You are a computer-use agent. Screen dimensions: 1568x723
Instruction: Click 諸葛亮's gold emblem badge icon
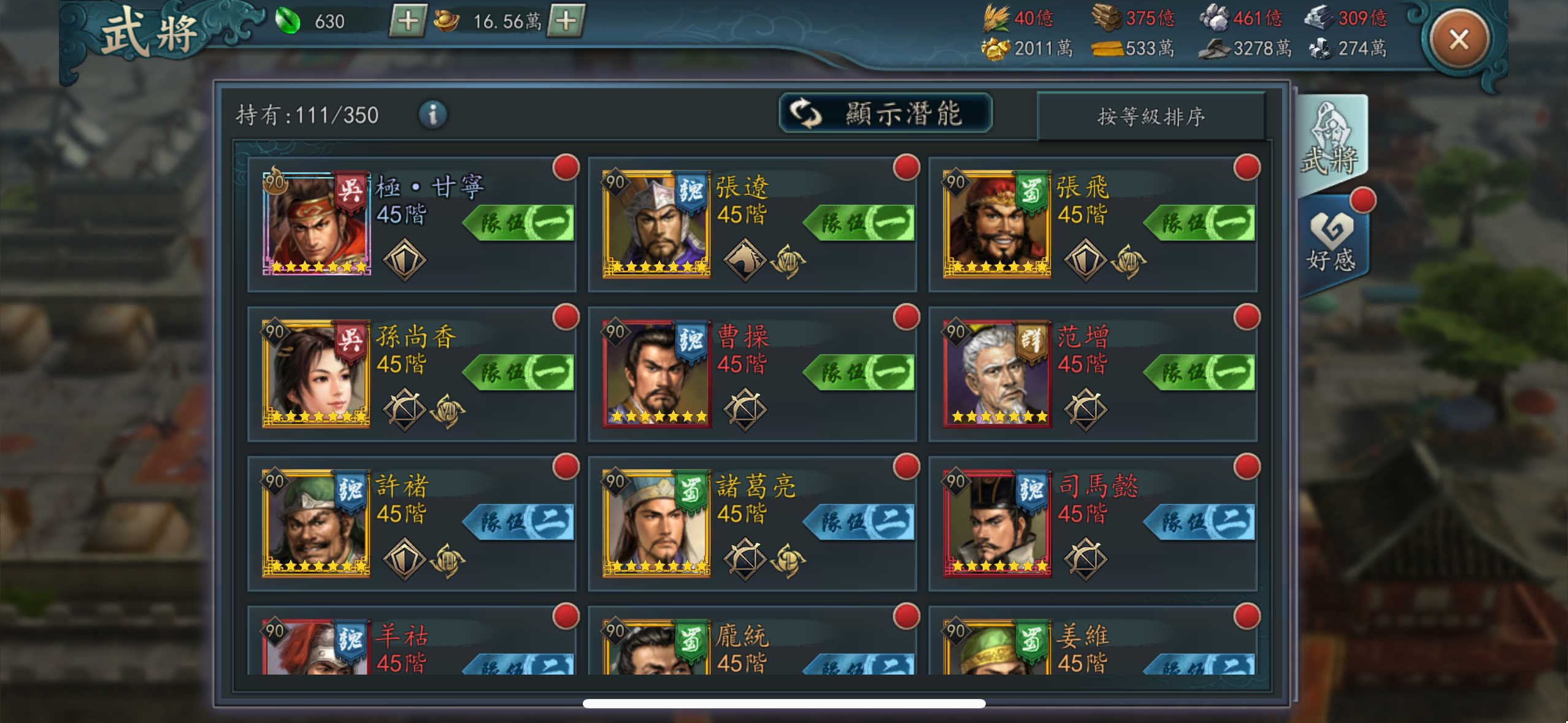(788, 560)
